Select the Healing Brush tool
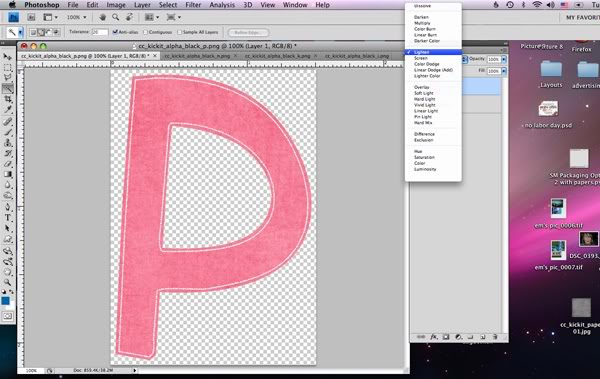Image resolution: width=600 pixels, height=379 pixels. pyautogui.click(x=7, y=122)
